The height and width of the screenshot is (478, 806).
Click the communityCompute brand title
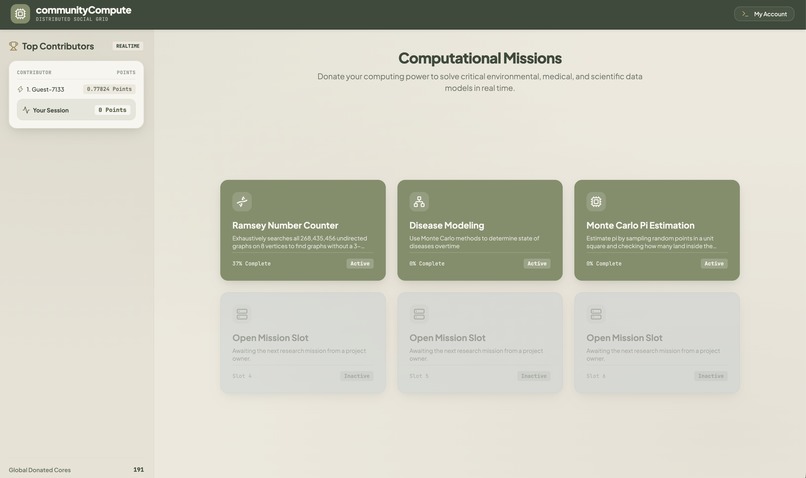tap(83, 10)
